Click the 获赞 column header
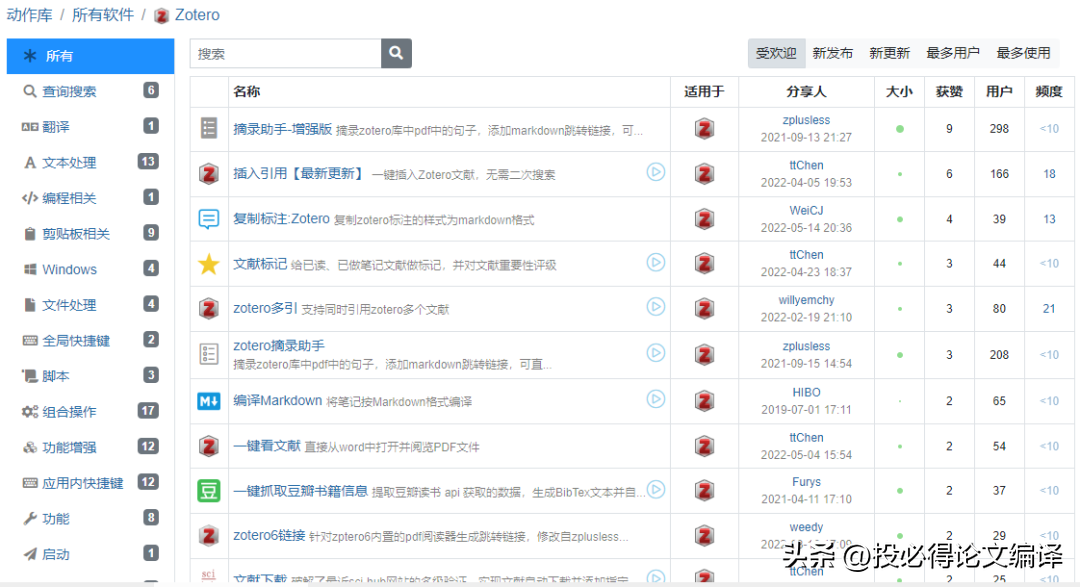Image resolution: width=1080 pixels, height=587 pixels. click(x=949, y=92)
